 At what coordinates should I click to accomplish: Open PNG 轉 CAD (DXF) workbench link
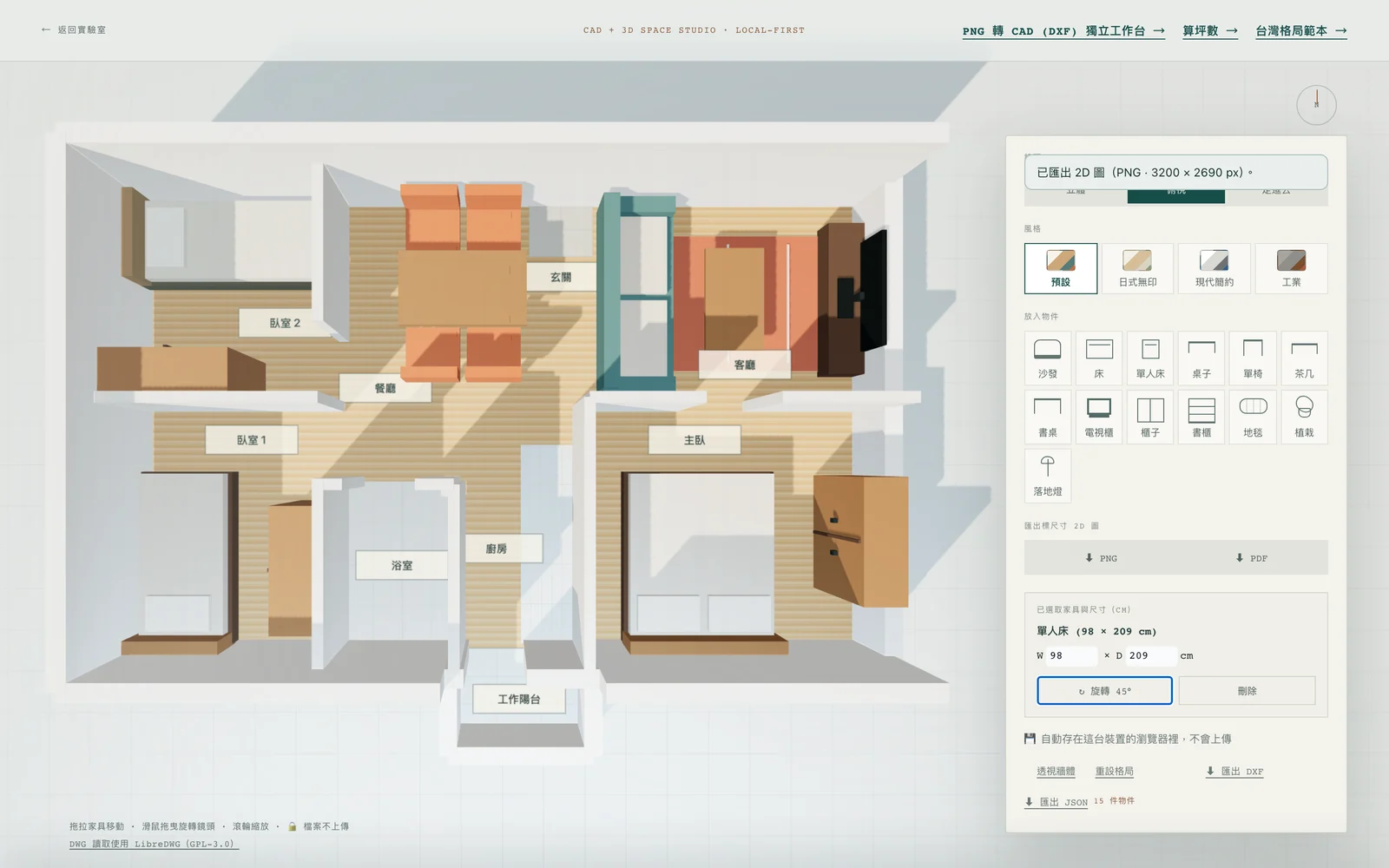pyautogui.click(x=1063, y=31)
